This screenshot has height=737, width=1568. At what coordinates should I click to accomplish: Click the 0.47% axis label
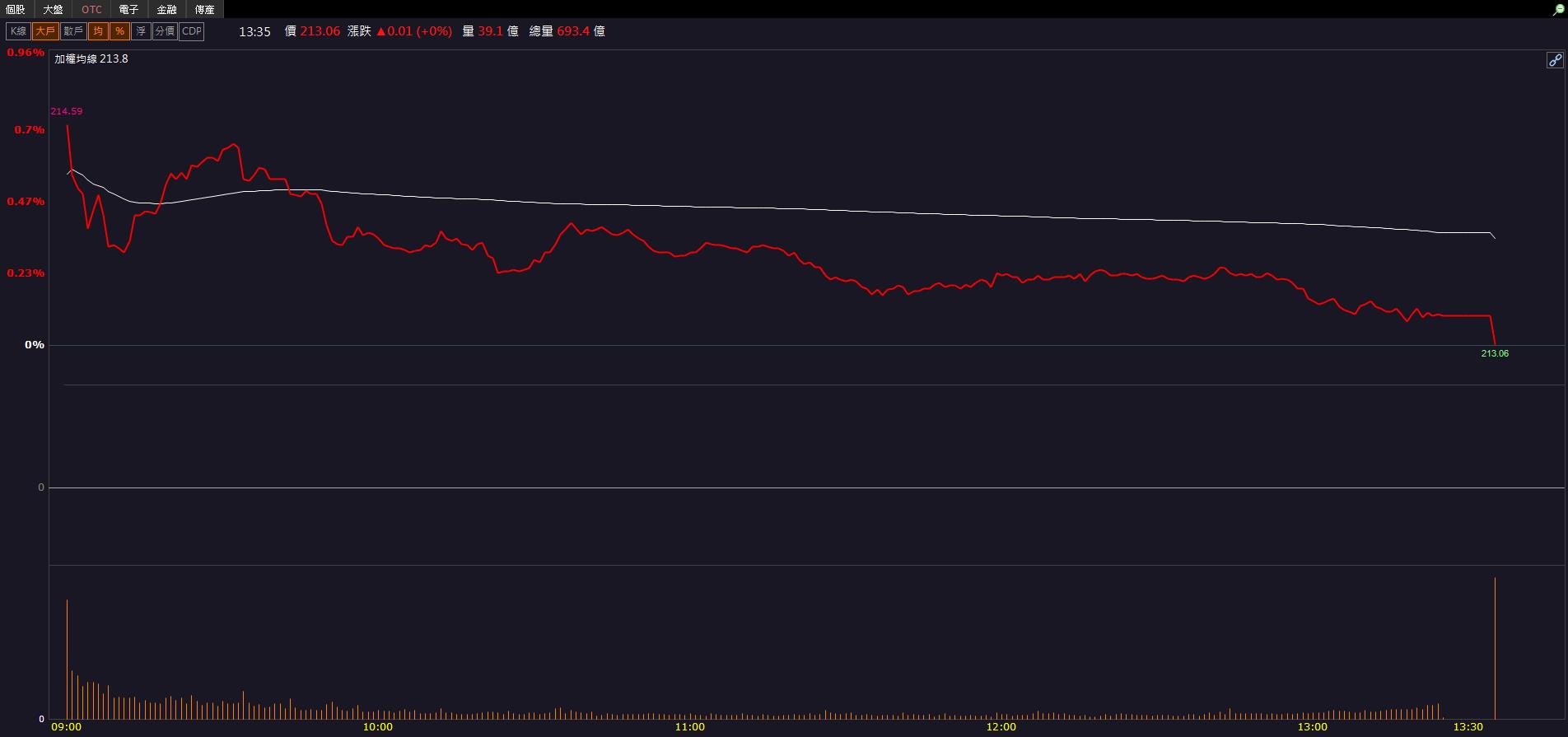point(26,201)
